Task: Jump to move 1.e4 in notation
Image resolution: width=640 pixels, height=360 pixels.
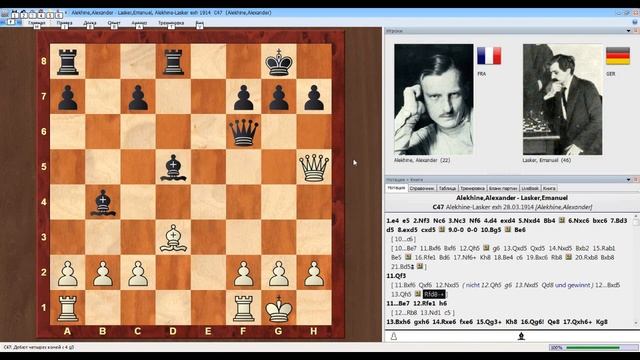Action: (392, 220)
